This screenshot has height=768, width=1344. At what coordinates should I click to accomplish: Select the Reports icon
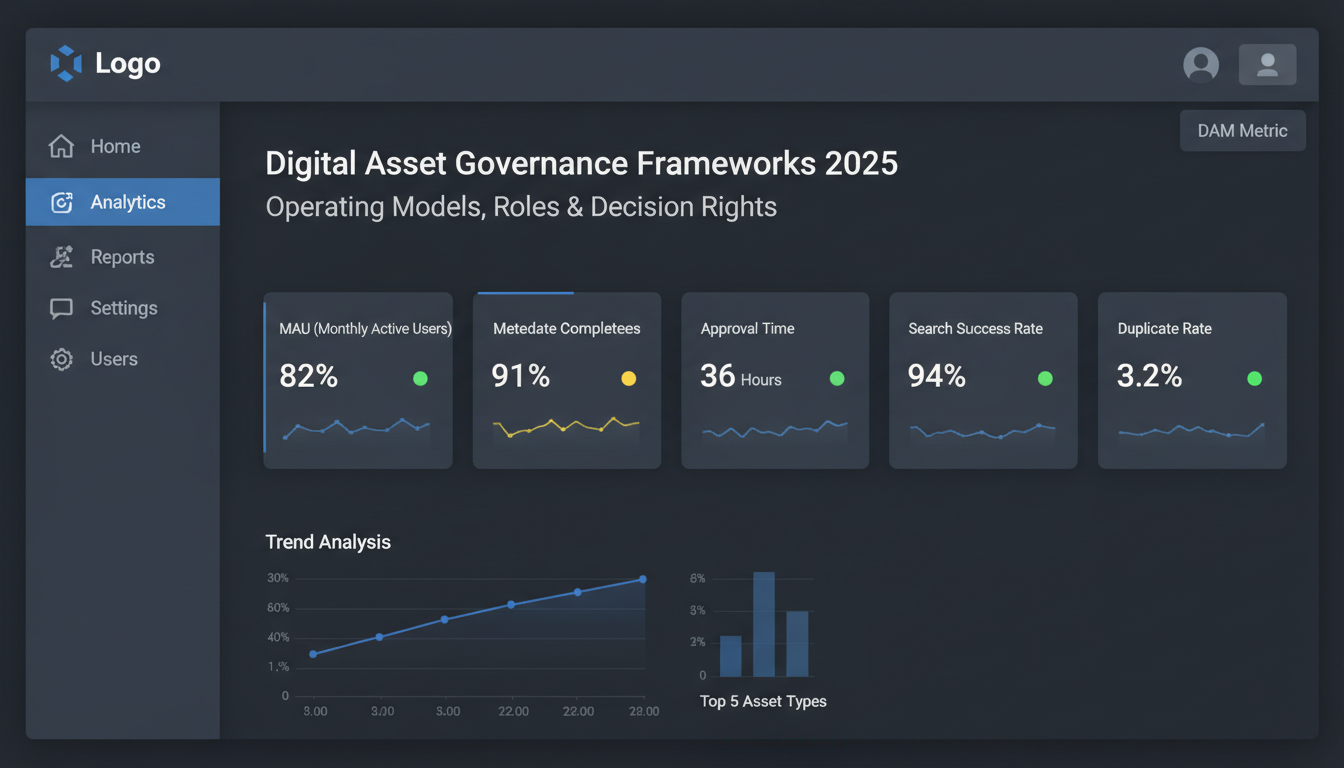click(61, 256)
